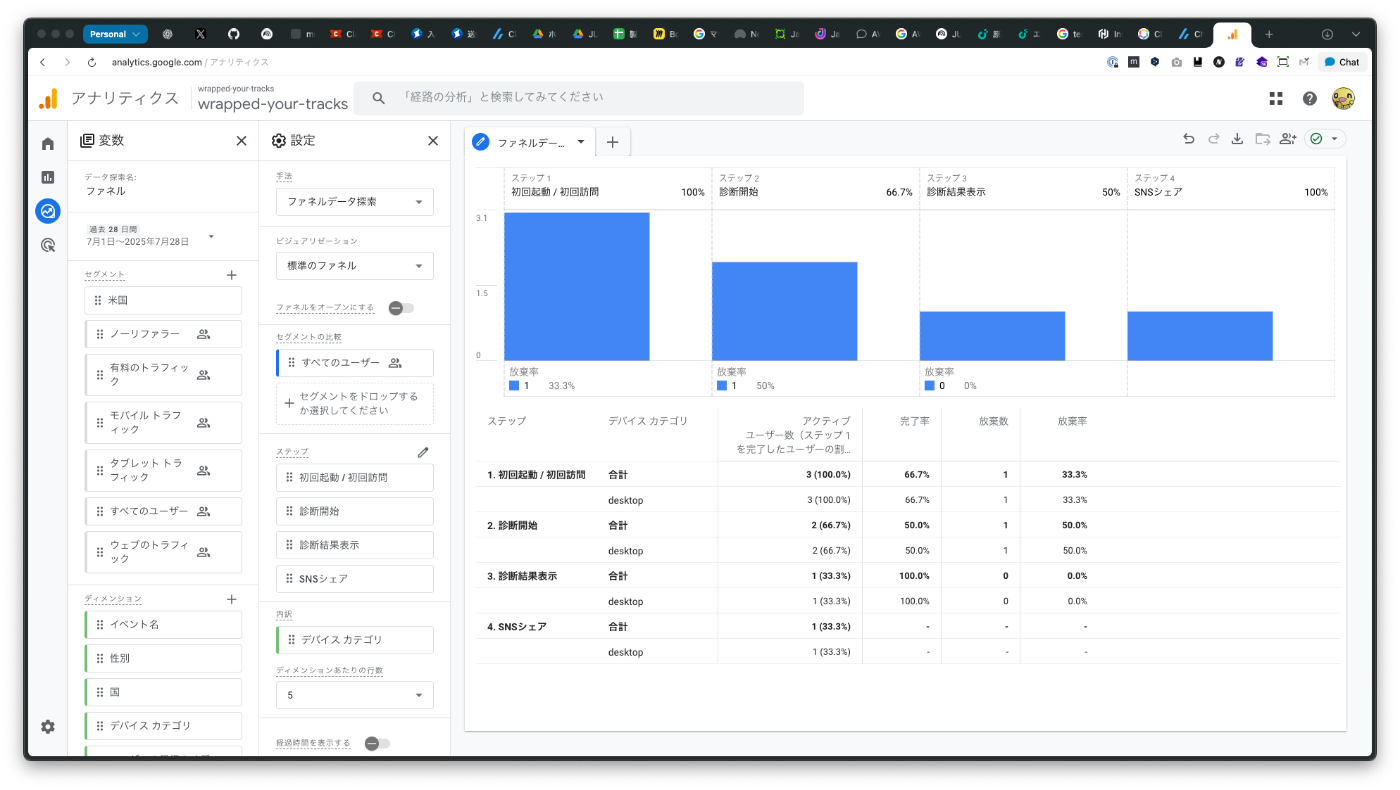Screen dimensions: 1400x790
Task: Select the タブレット トラフィック segment
Action: (x=163, y=470)
